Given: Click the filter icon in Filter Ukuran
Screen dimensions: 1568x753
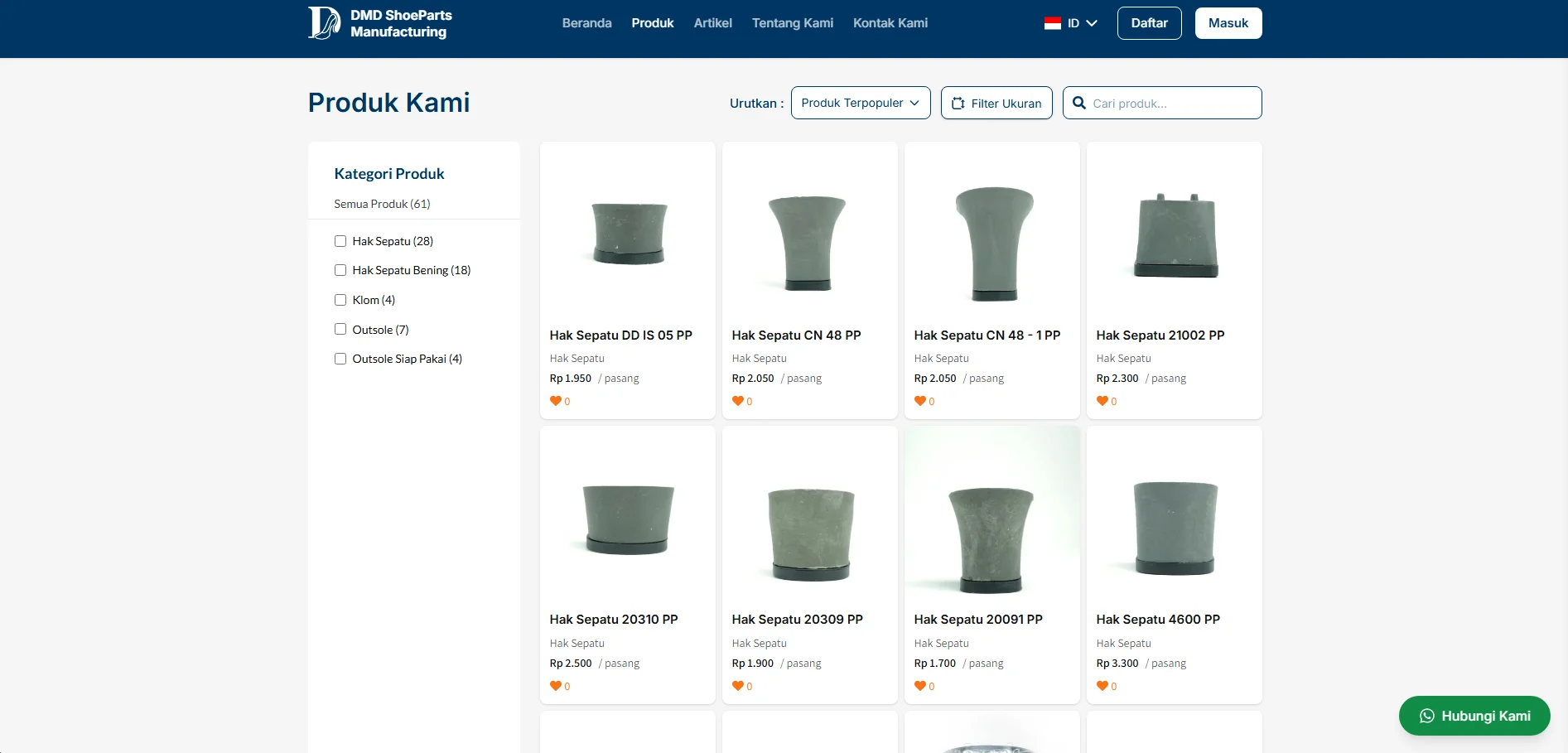Looking at the screenshot, I should pyautogui.click(x=958, y=104).
